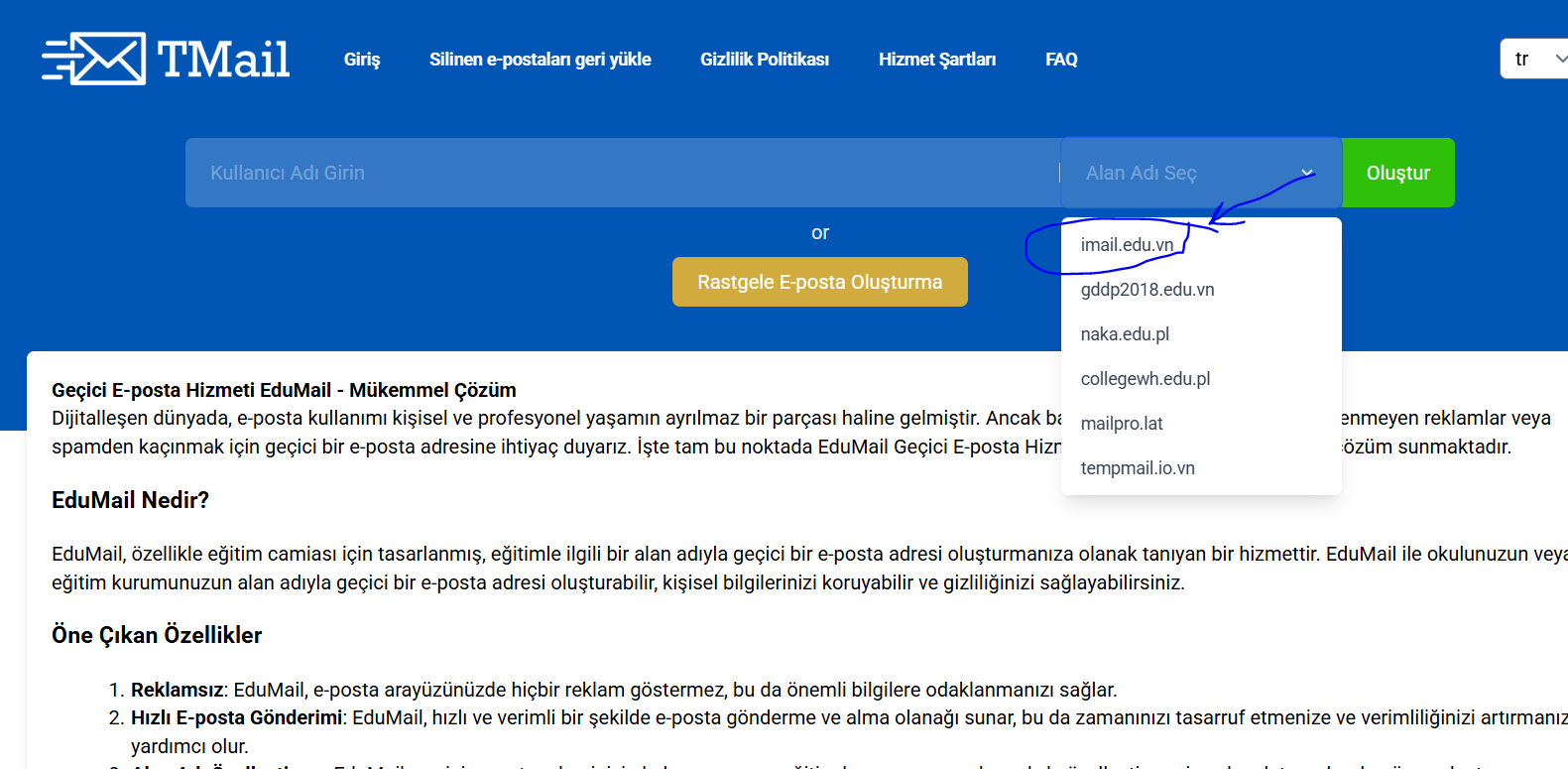Screen dimensions: 1568x769
Task: Click the Öne Çıkan Özellikler heading
Action: [157, 635]
